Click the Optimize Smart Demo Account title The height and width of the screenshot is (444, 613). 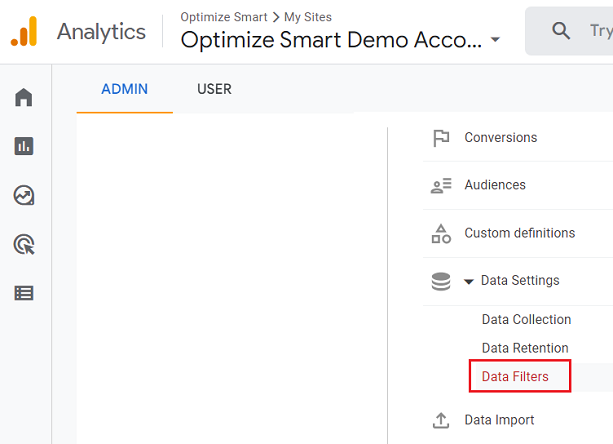coord(331,40)
